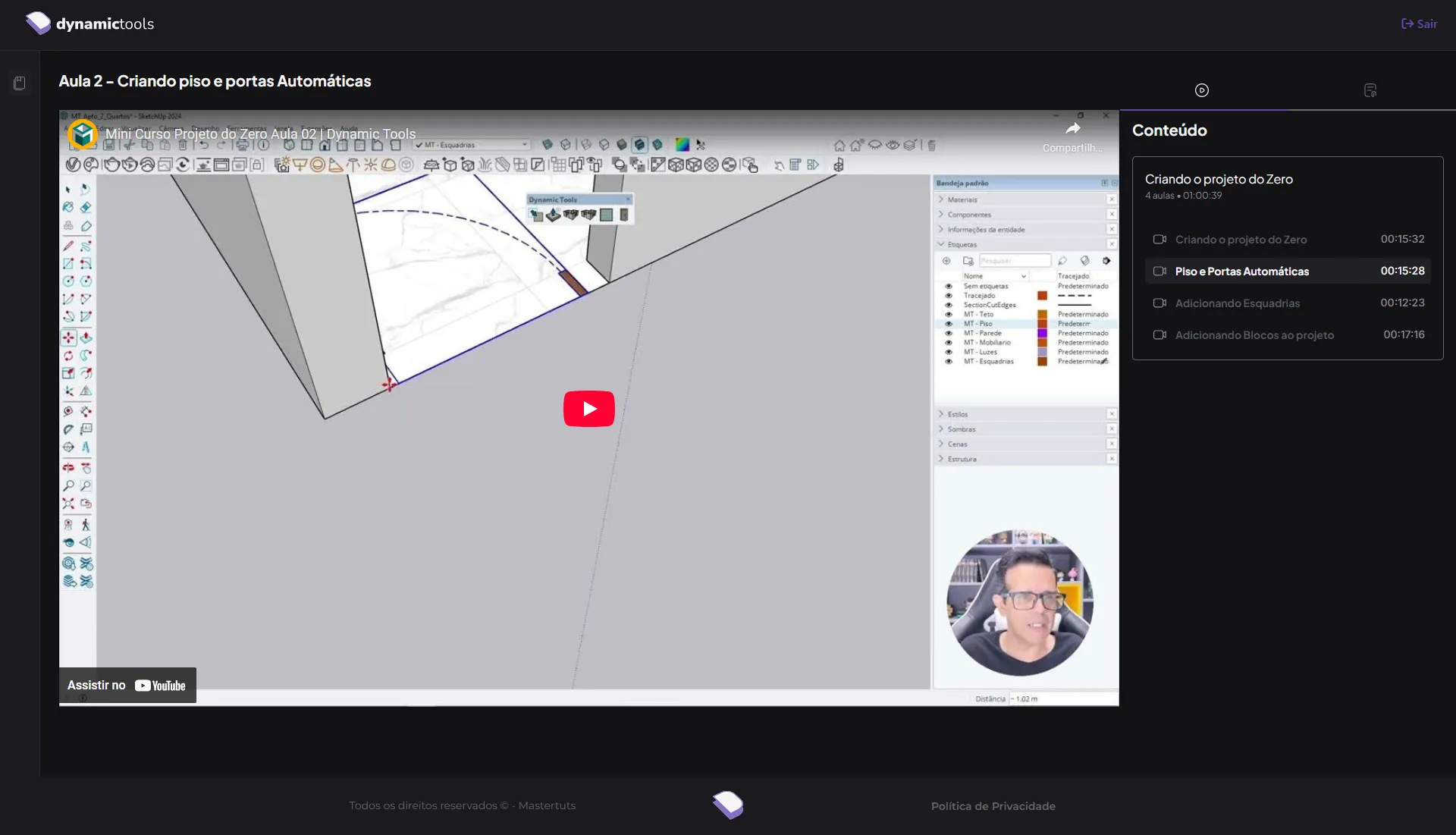Screen dimensions: 1456x835
Task: Open the YouTube channel avatar icon
Action: click(x=83, y=134)
